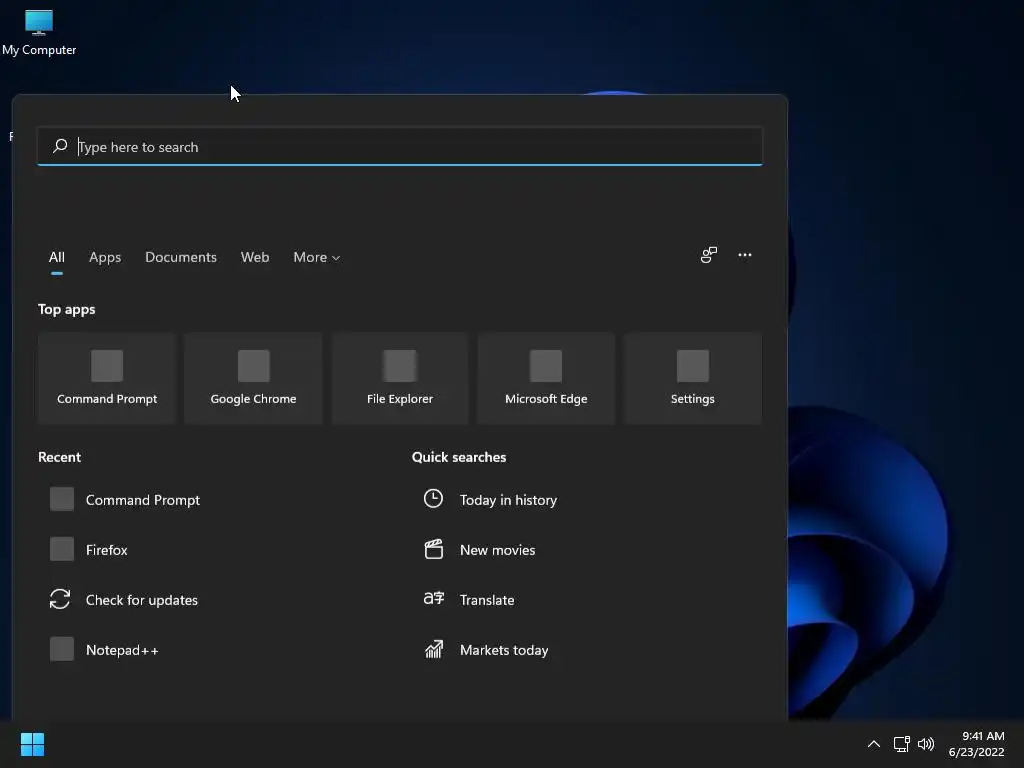Switch to the Web tab
1024x768 pixels.
pos(255,257)
